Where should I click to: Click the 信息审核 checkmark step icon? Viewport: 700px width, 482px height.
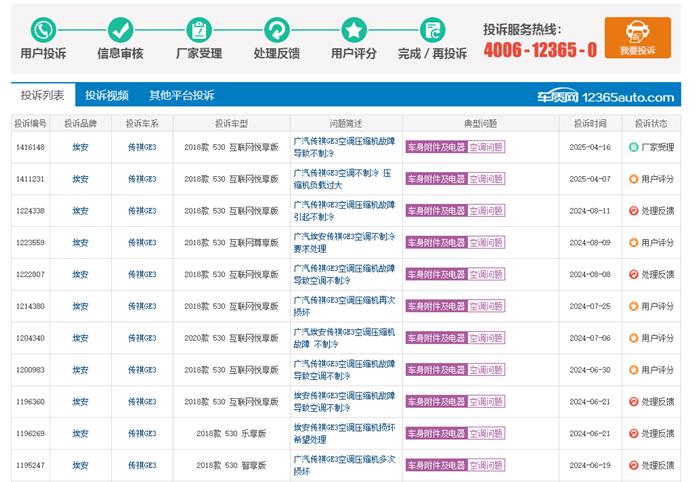coord(121,30)
